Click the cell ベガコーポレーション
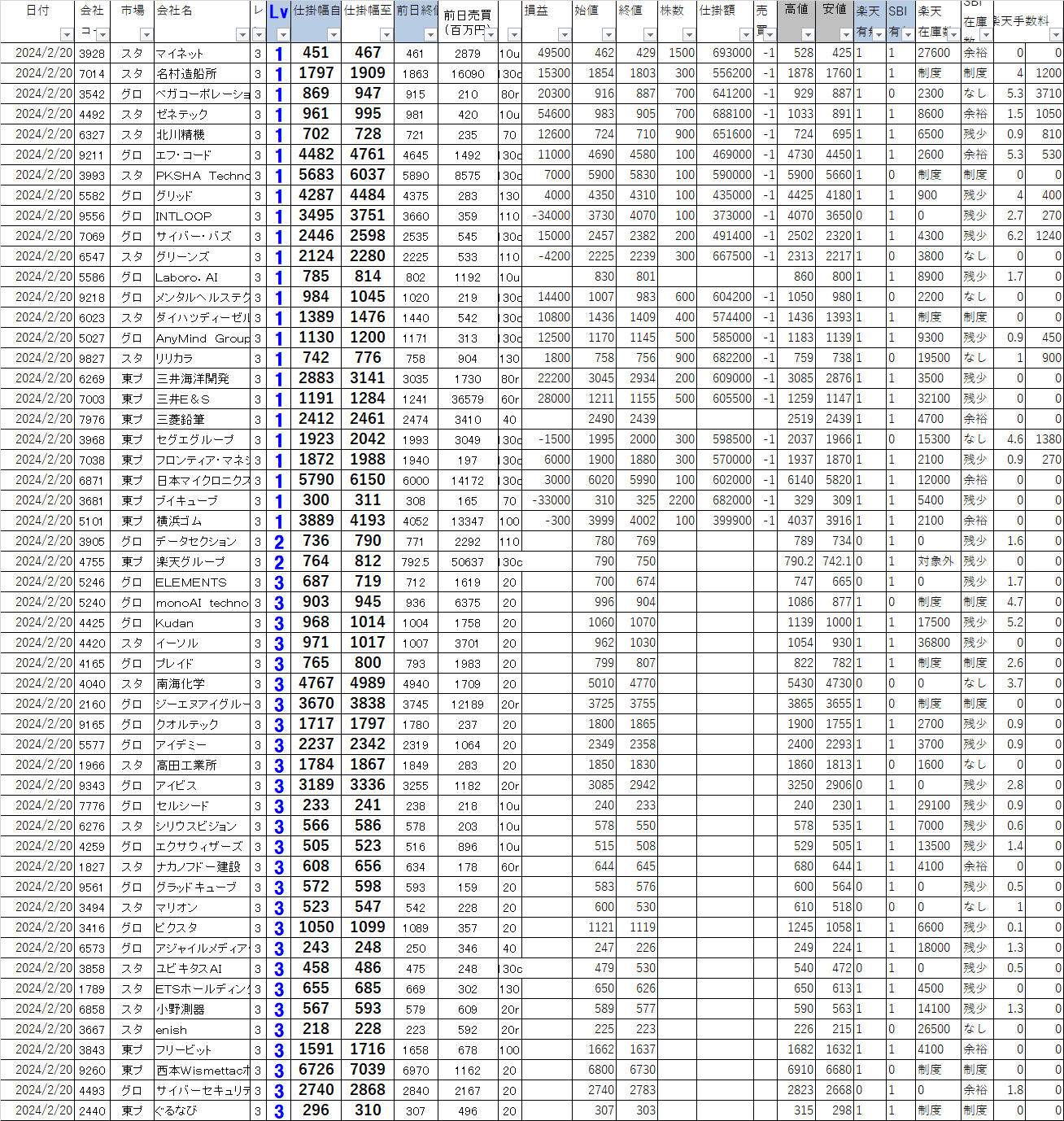1064x1121 pixels. click(x=202, y=94)
